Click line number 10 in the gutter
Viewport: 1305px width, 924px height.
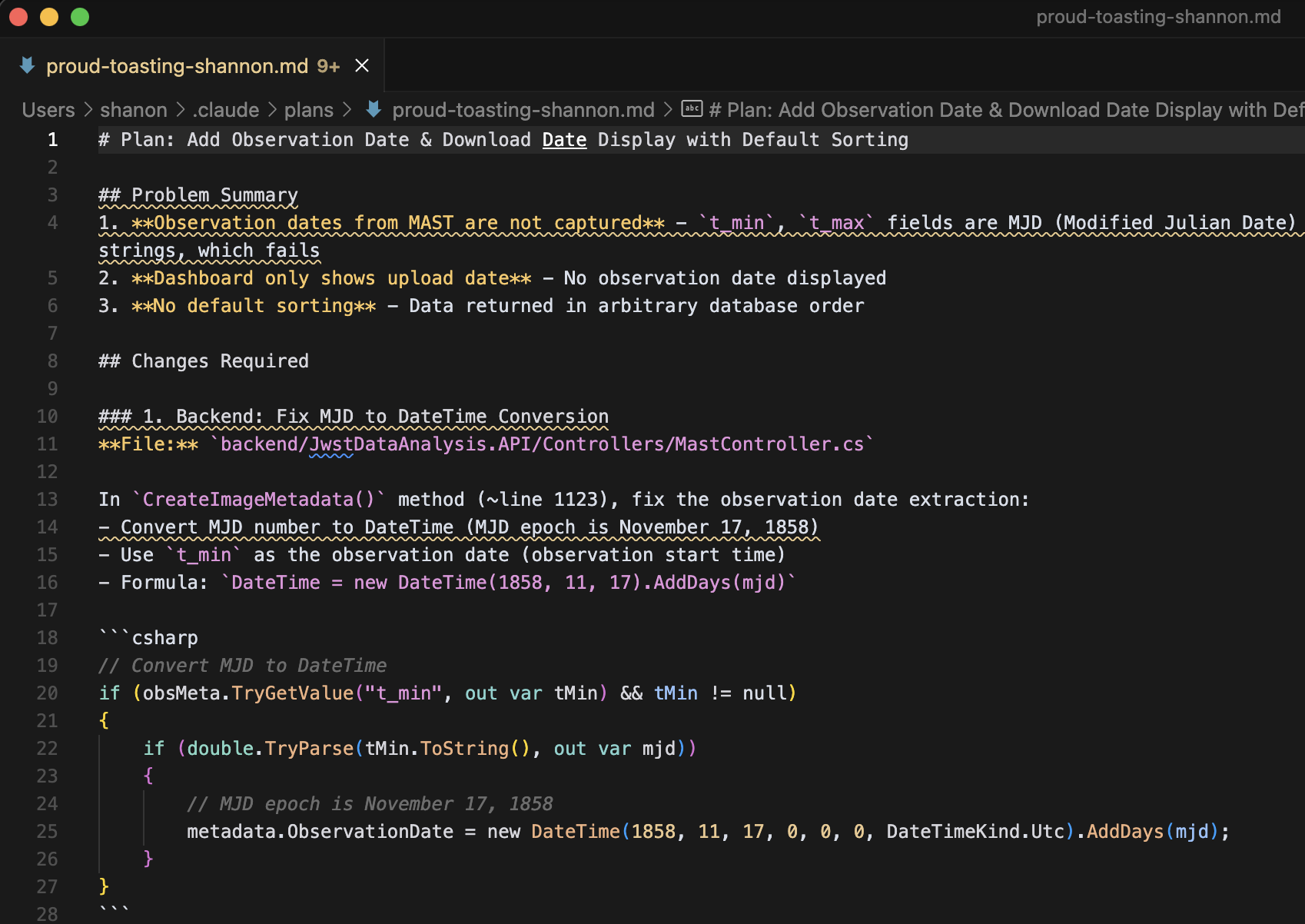coord(47,417)
